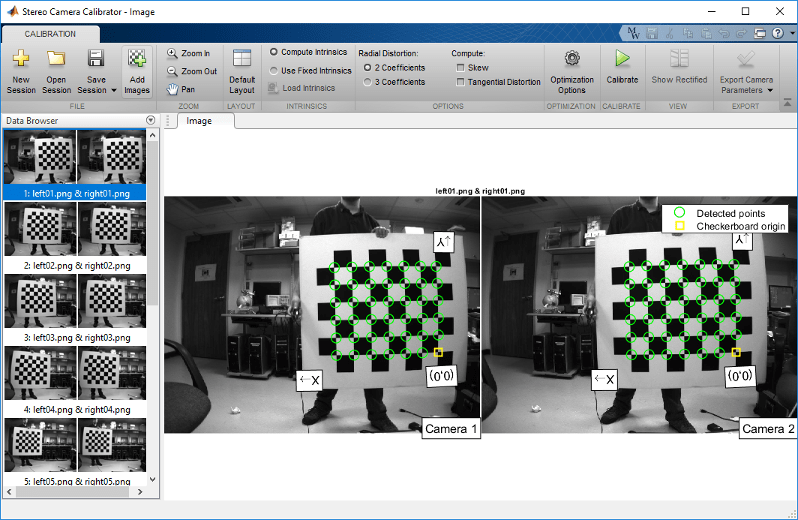798x520 pixels.
Task: Click Data Browser scroll left arrow
Action: 9,492
